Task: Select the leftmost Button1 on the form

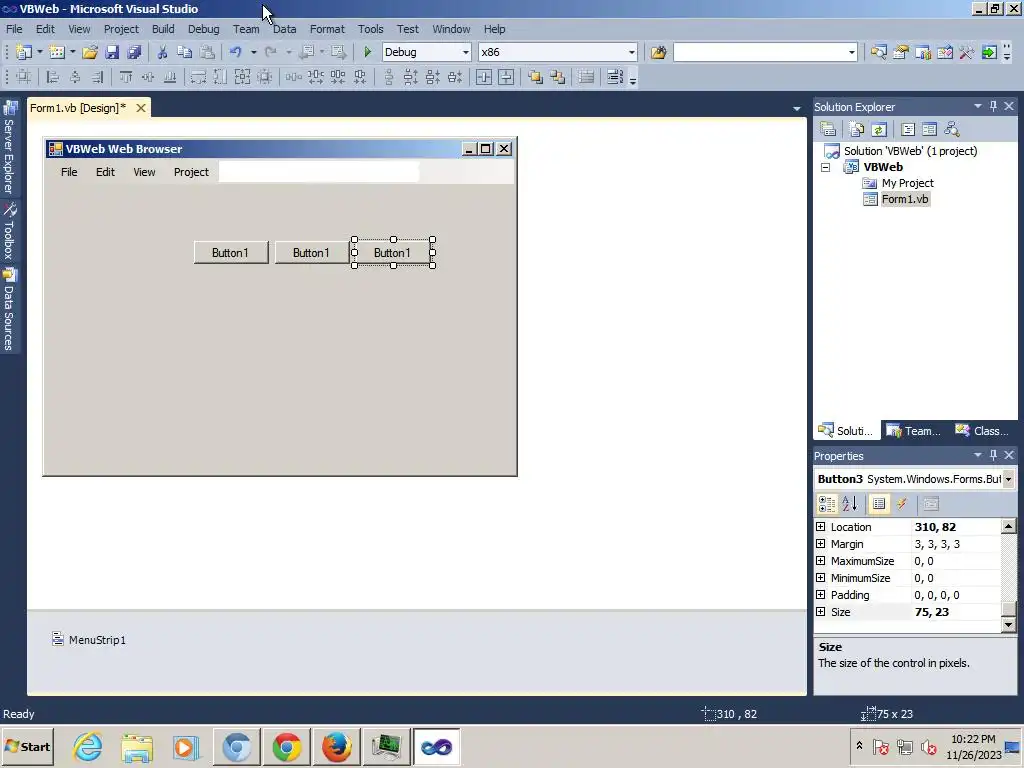Action: [x=231, y=253]
